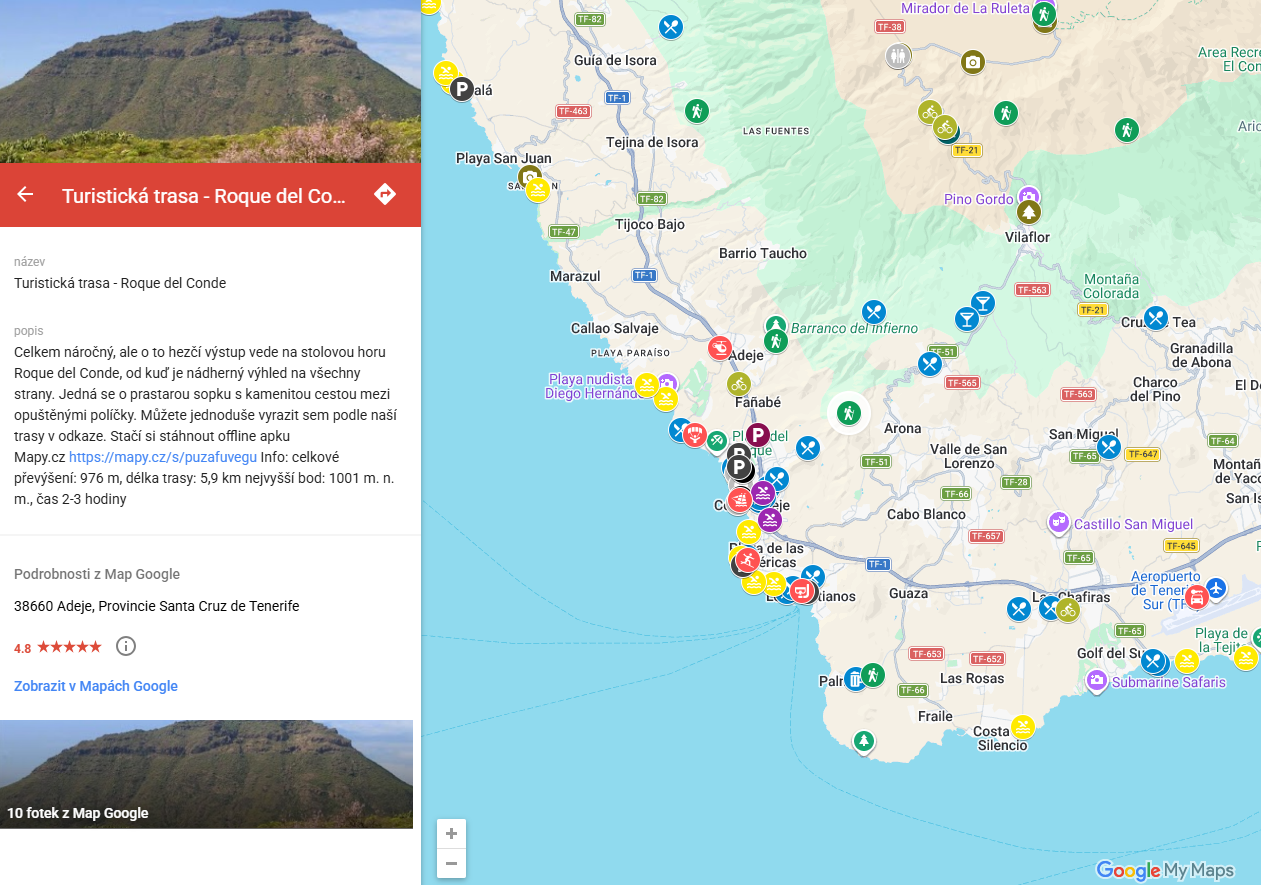Zoom in with the plus button on the map
The image size is (1261, 885).
451,833
